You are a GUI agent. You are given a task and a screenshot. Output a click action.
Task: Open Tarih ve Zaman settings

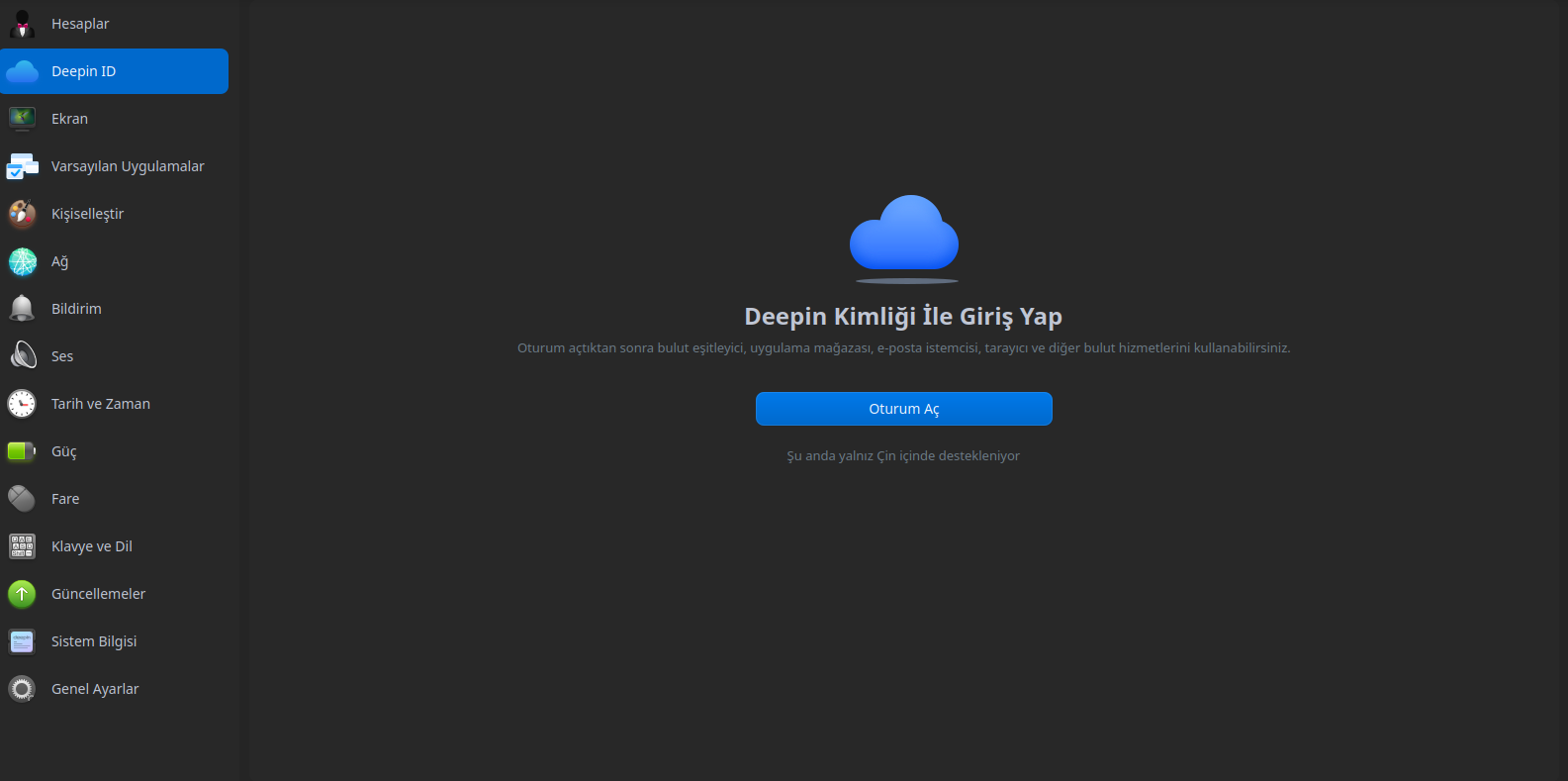coord(115,404)
